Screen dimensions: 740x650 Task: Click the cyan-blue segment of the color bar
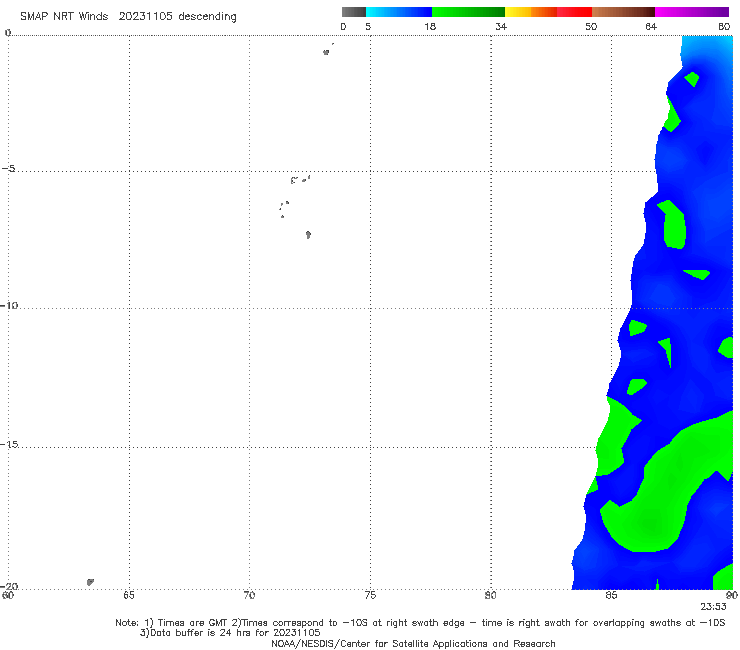pos(399,12)
